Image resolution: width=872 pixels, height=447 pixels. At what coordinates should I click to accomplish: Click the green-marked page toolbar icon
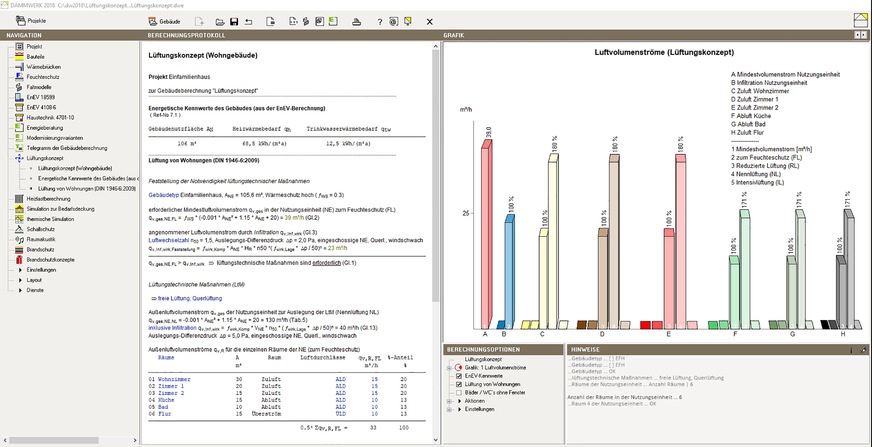coord(333,22)
